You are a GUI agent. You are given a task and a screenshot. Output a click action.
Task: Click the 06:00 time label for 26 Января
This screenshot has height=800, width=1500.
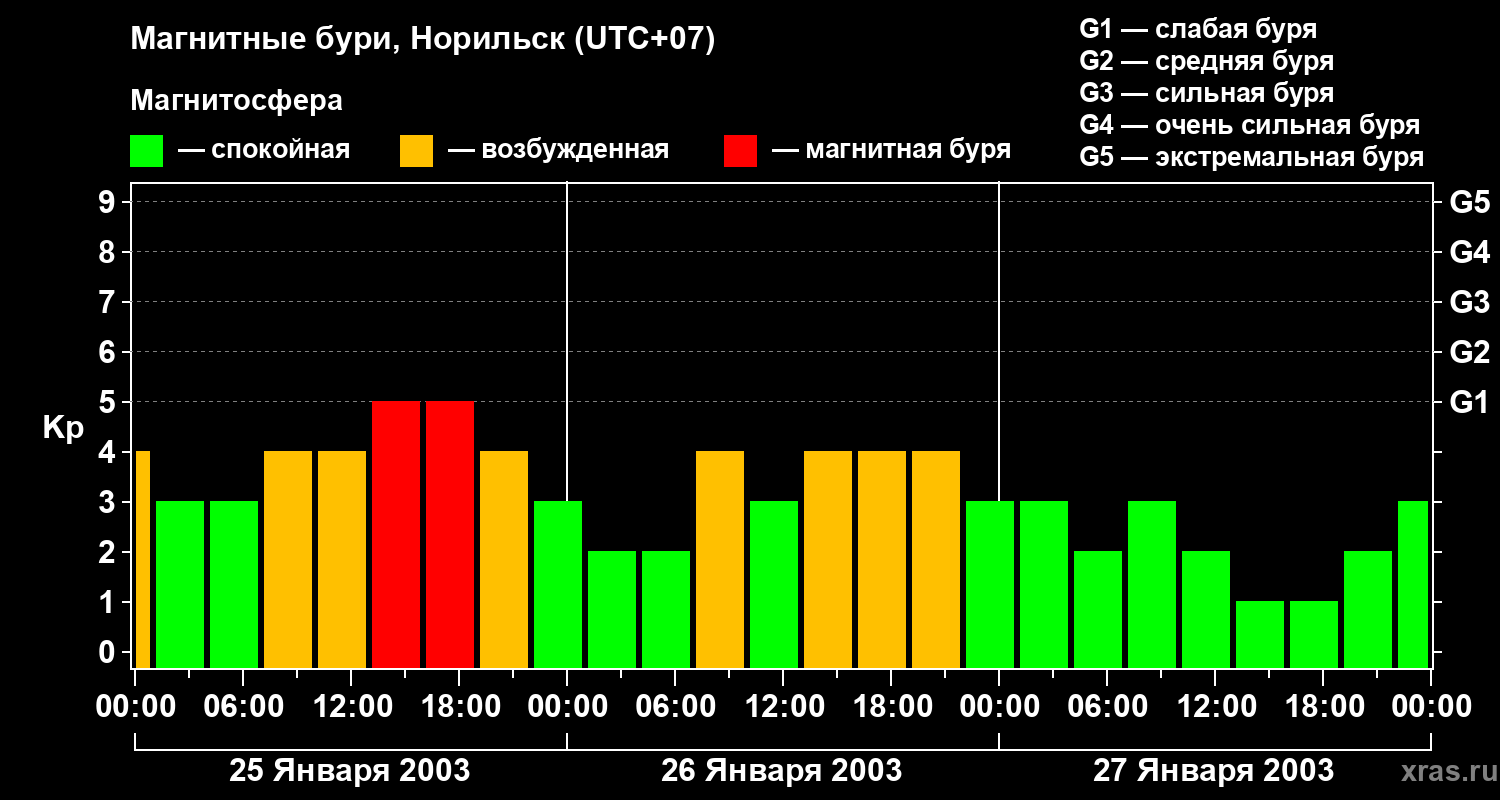coord(675,707)
